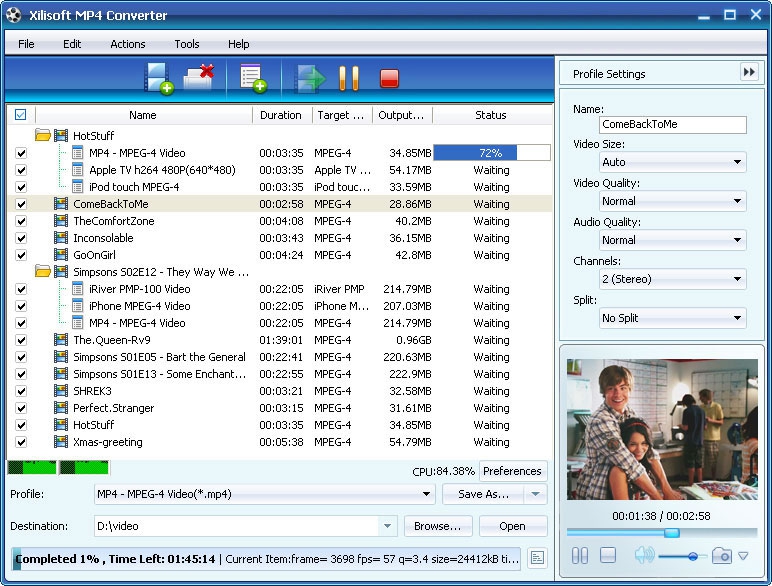Click the Add File toolbar icon

coord(159,78)
